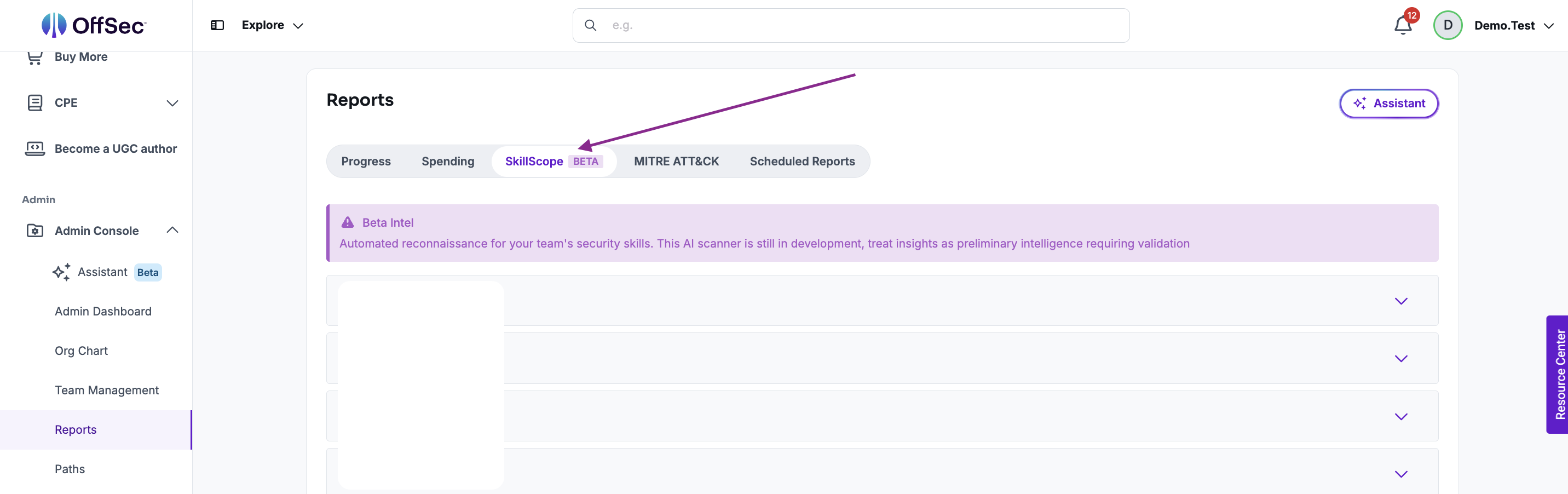Go to Buy More
This screenshot has height=494, width=1568.
pos(81,56)
